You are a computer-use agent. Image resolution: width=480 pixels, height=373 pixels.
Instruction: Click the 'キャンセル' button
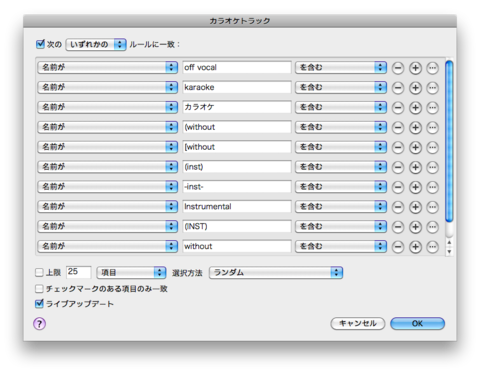click(x=358, y=323)
